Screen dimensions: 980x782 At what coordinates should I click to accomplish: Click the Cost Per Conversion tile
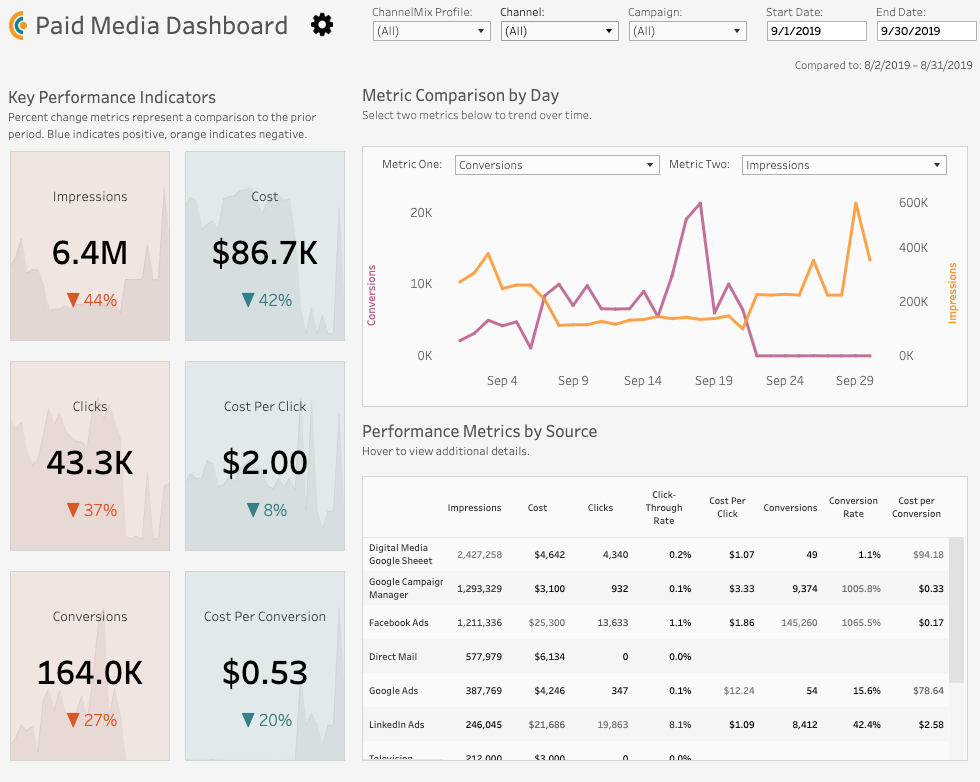[x=264, y=665]
